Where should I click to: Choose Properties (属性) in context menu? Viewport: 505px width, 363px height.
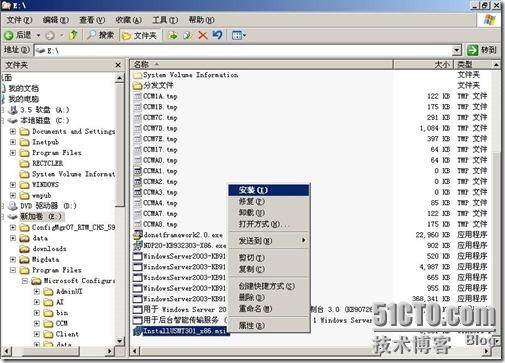(269, 326)
